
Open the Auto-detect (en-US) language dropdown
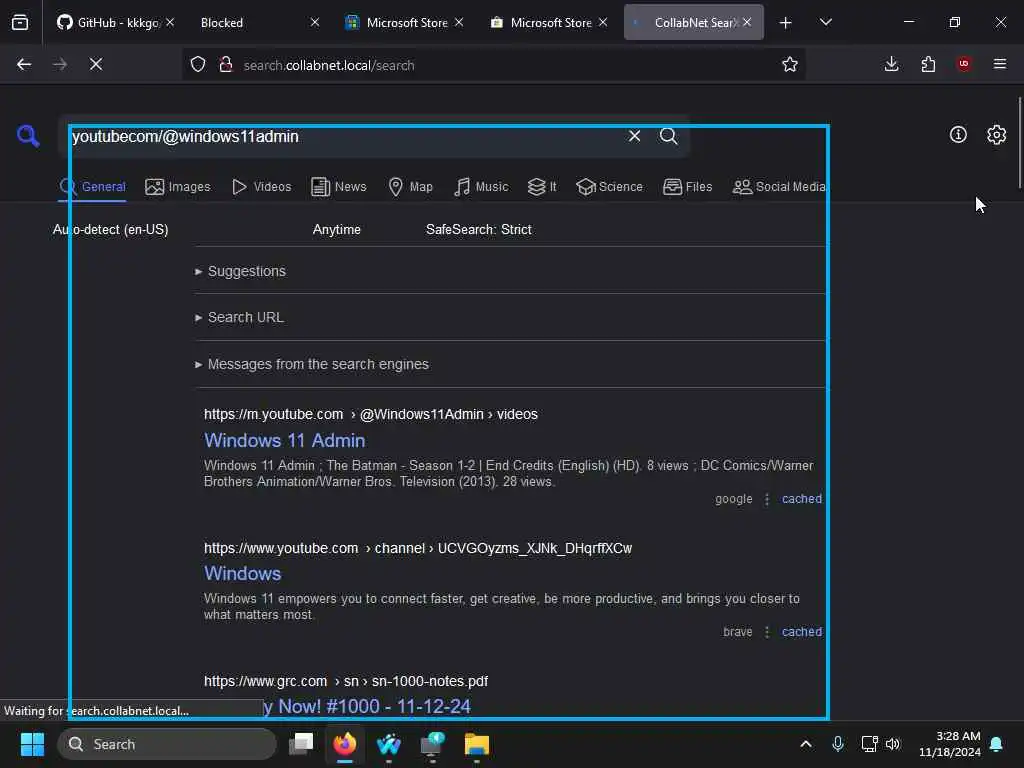coord(111,229)
